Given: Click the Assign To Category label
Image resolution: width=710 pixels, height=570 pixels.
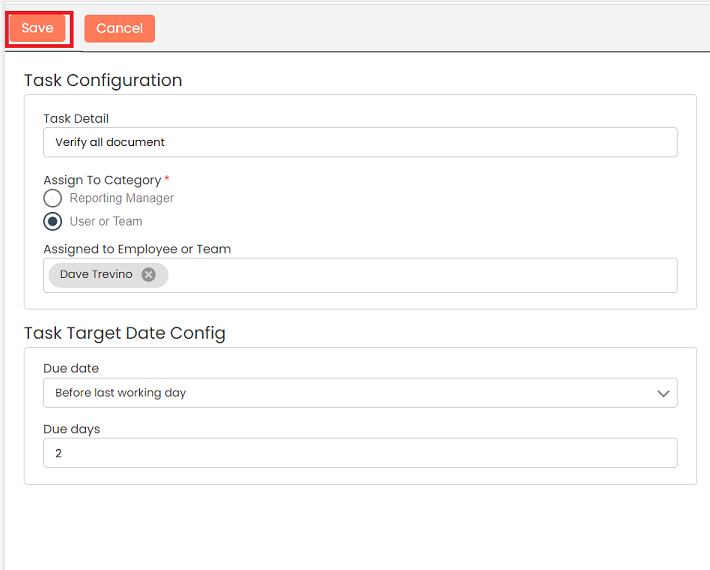Looking at the screenshot, I should click(102, 180).
